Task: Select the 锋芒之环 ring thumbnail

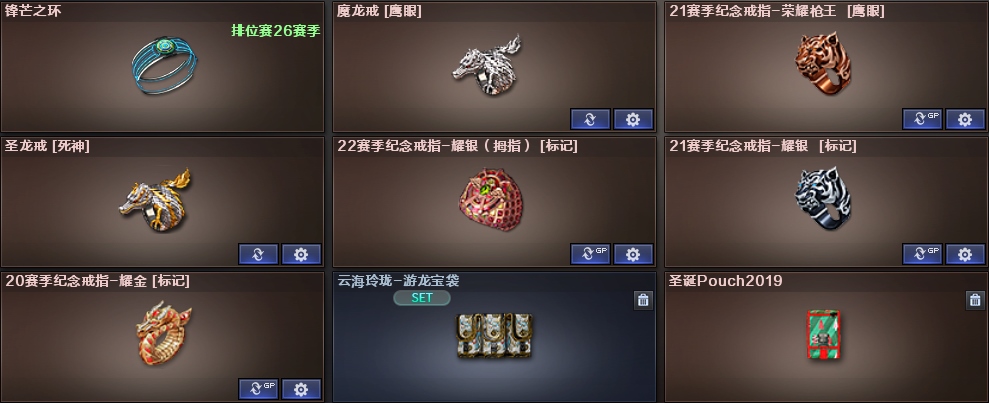Action: (x=164, y=66)
